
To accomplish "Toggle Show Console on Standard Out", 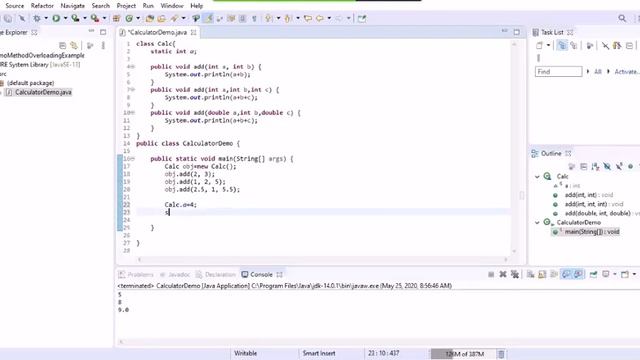I will pyautogui.click(x=566, y=274).
